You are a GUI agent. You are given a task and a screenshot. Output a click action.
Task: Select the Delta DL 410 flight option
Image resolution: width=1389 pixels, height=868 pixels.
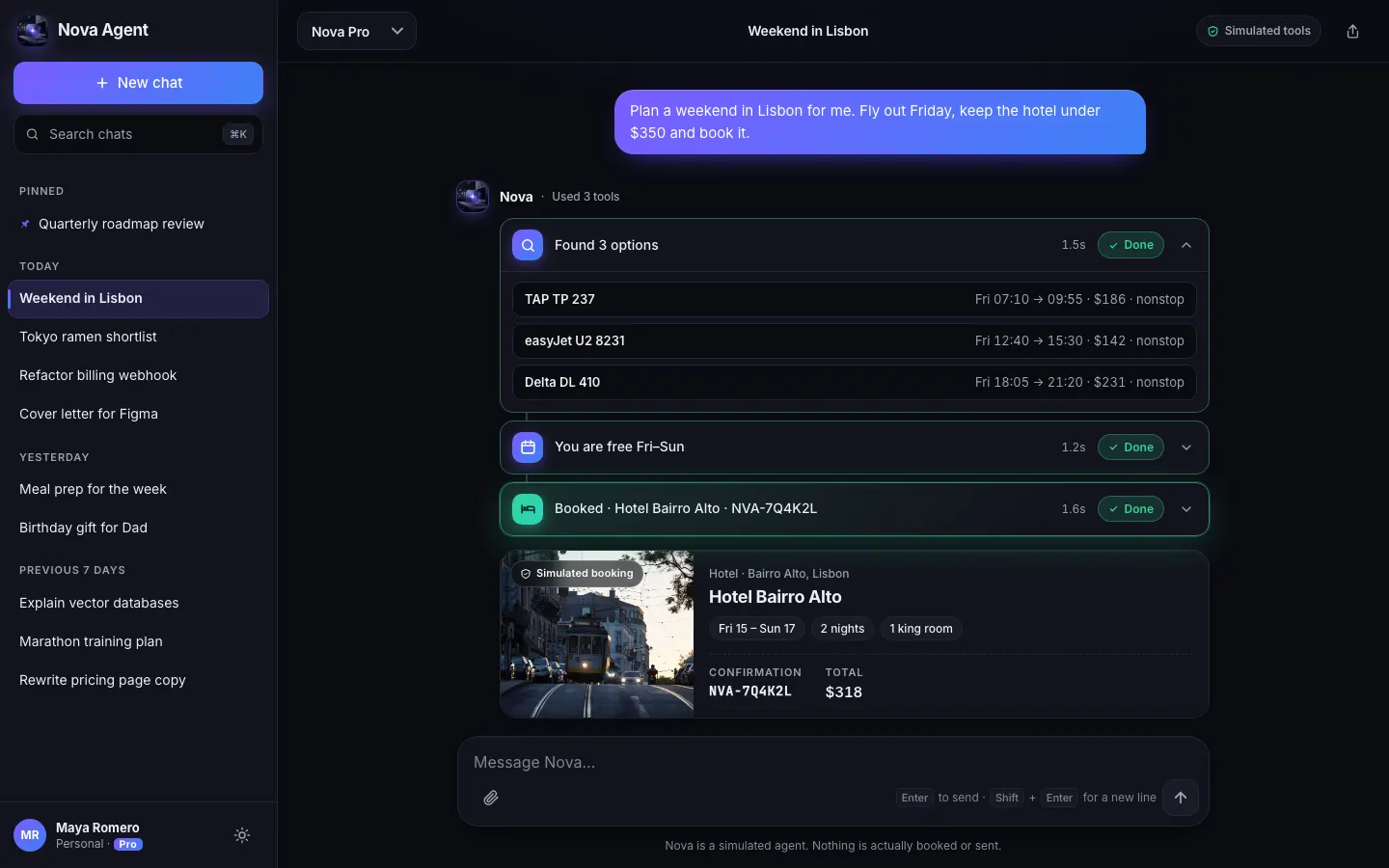point(855,382)
